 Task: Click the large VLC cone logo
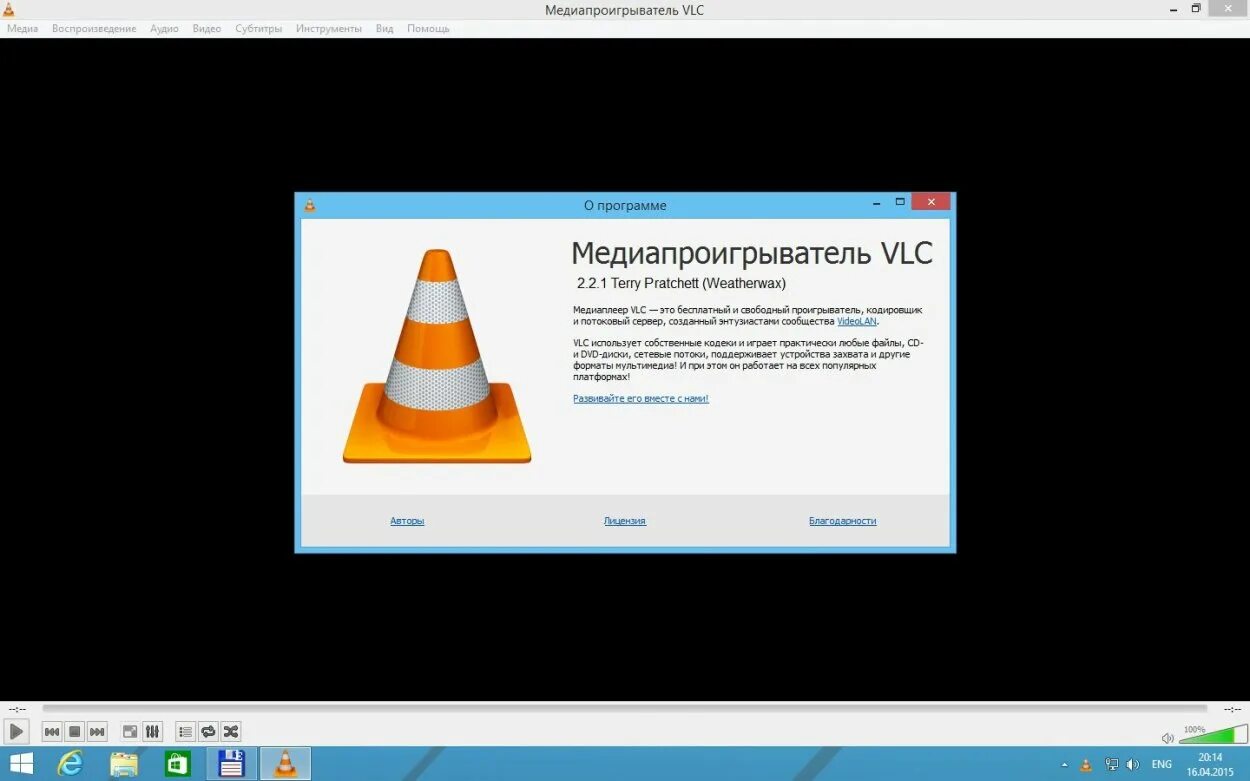[437, 357]
